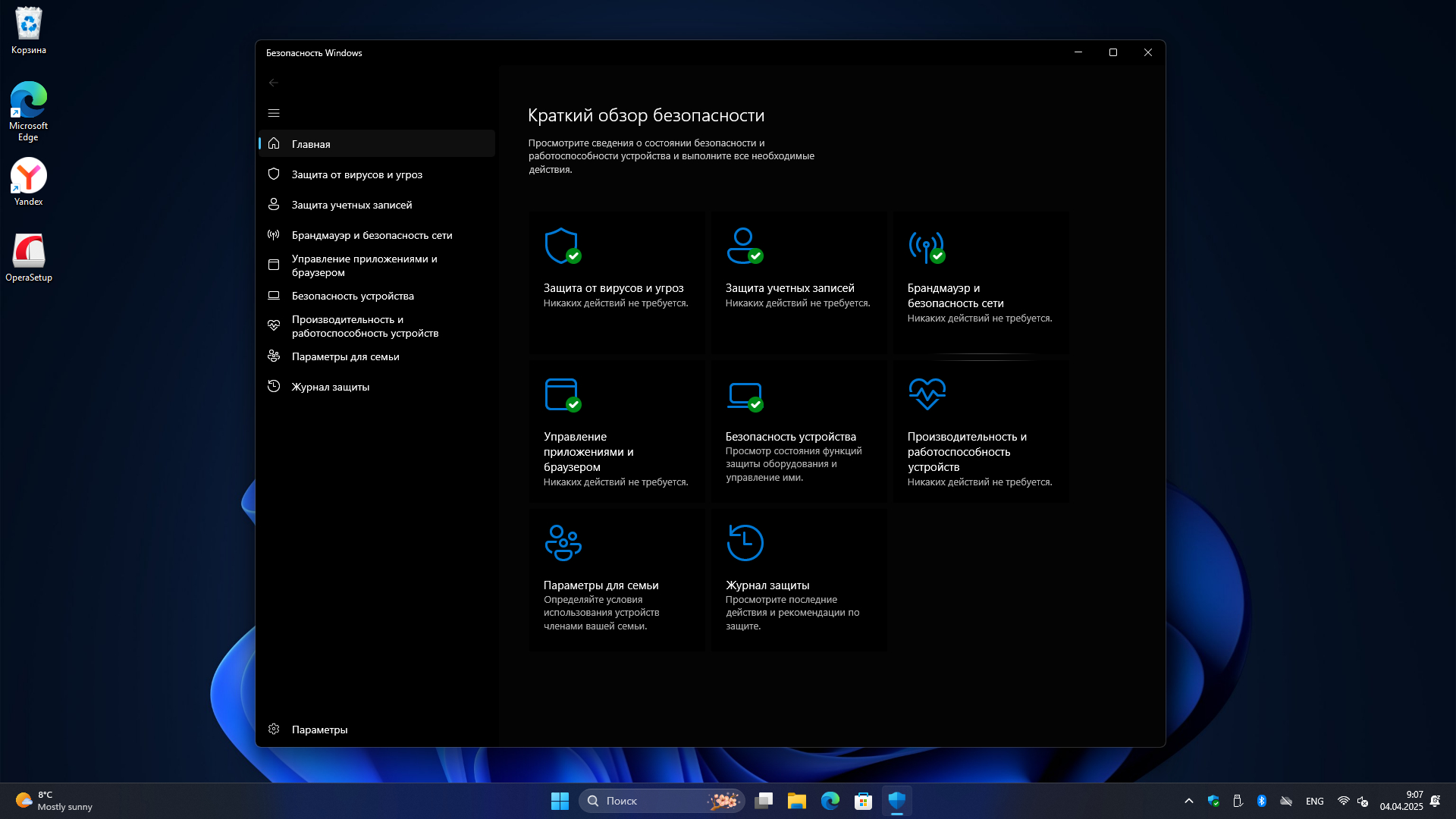
Task: Click protection history clock tile icon
Action: click(744, 543)
